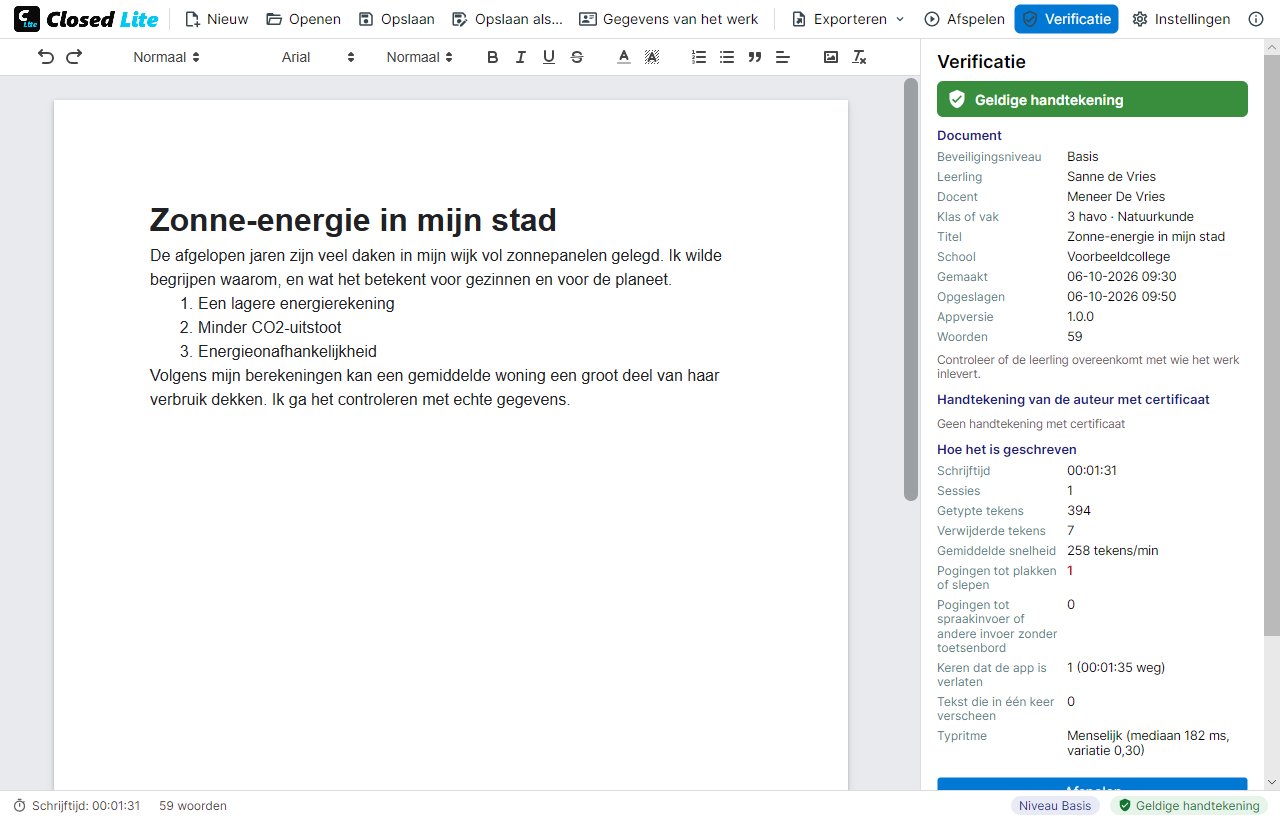Insert an image into the document
The image size is (1280, 820).
[831, 57]
